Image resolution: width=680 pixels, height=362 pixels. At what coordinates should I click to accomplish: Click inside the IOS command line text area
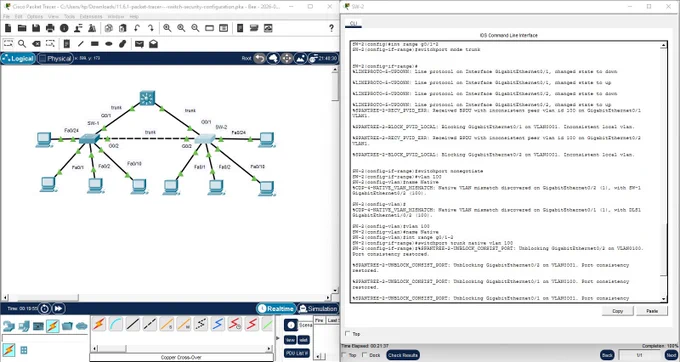505,171
